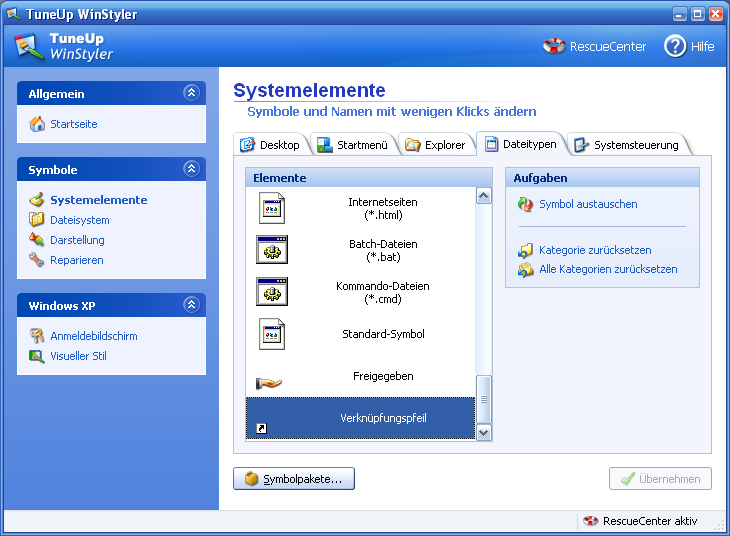Click the Freigegeben hand icon

tap(269, 383)
